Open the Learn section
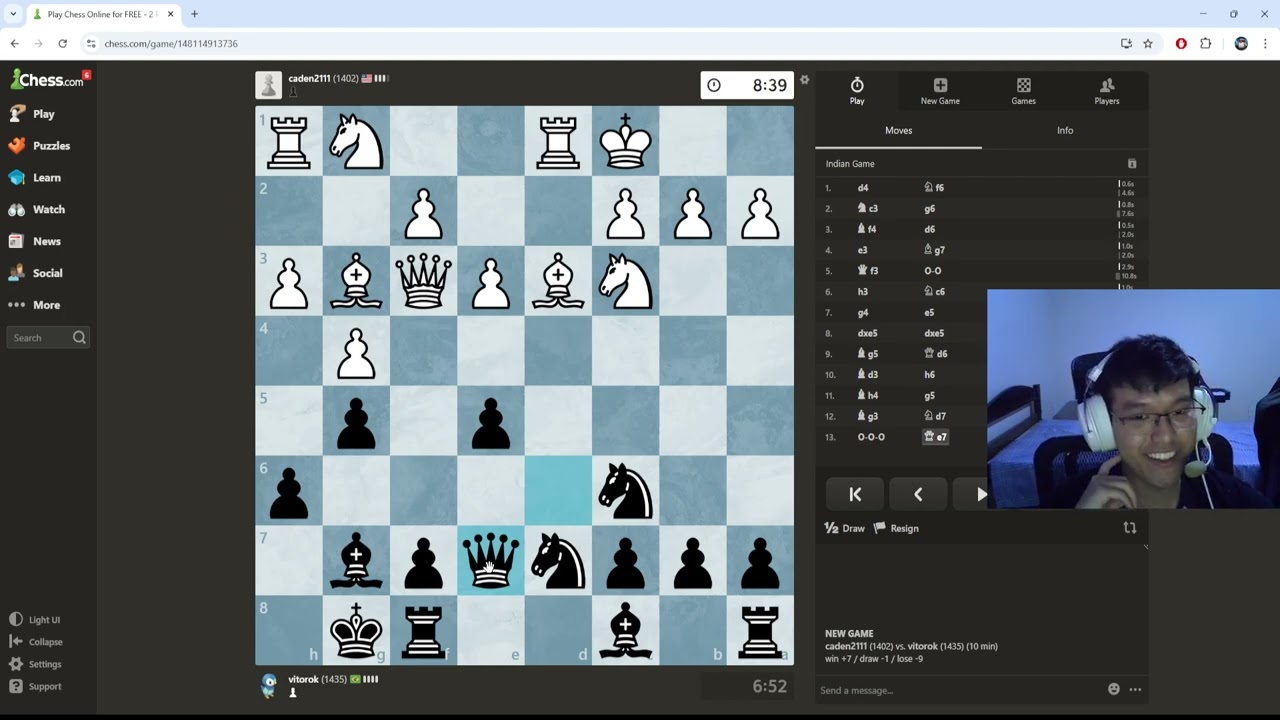This screenshot has height=720, width=1280. (x=35, y=178)
